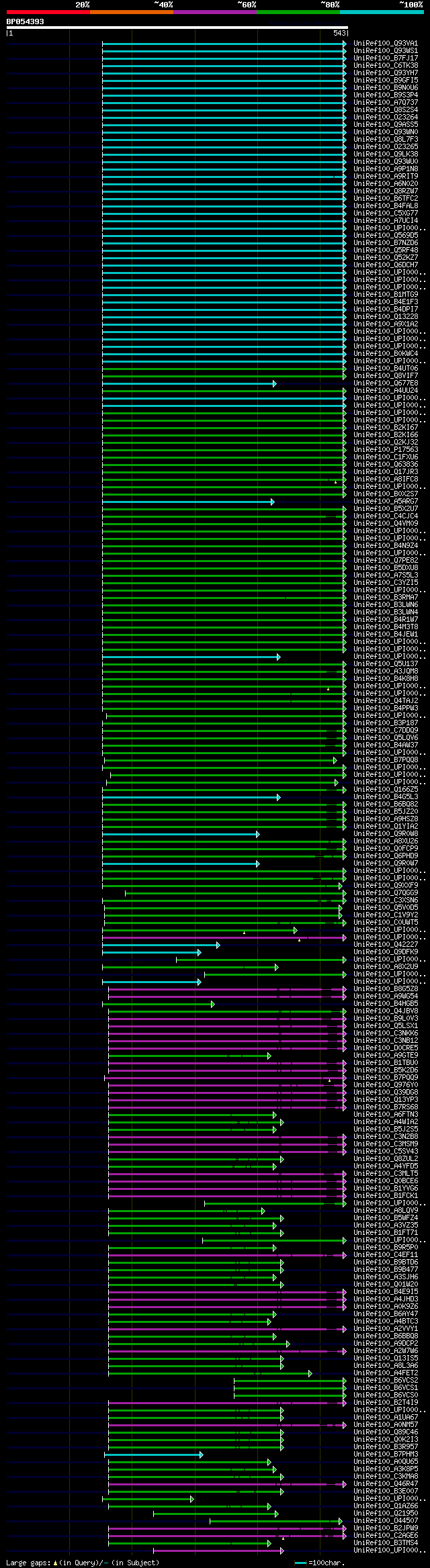Click the UniRef100_Q8ZUL2 hit name
The height and width of the screenshot is (1568, 430).
(386, 1158)
